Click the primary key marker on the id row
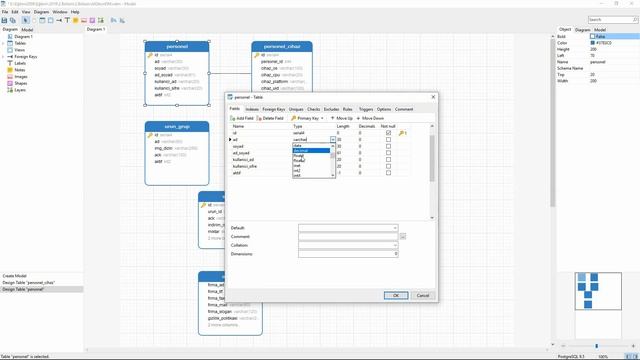Image resolution: width=640 pixels, height=360 pixels. pos(402,133)
